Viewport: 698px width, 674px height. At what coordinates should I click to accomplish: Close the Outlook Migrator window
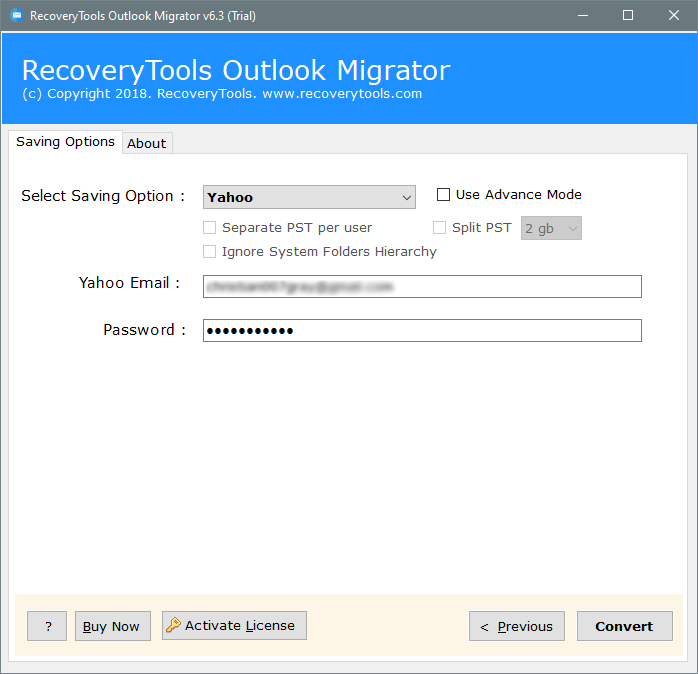674,16
